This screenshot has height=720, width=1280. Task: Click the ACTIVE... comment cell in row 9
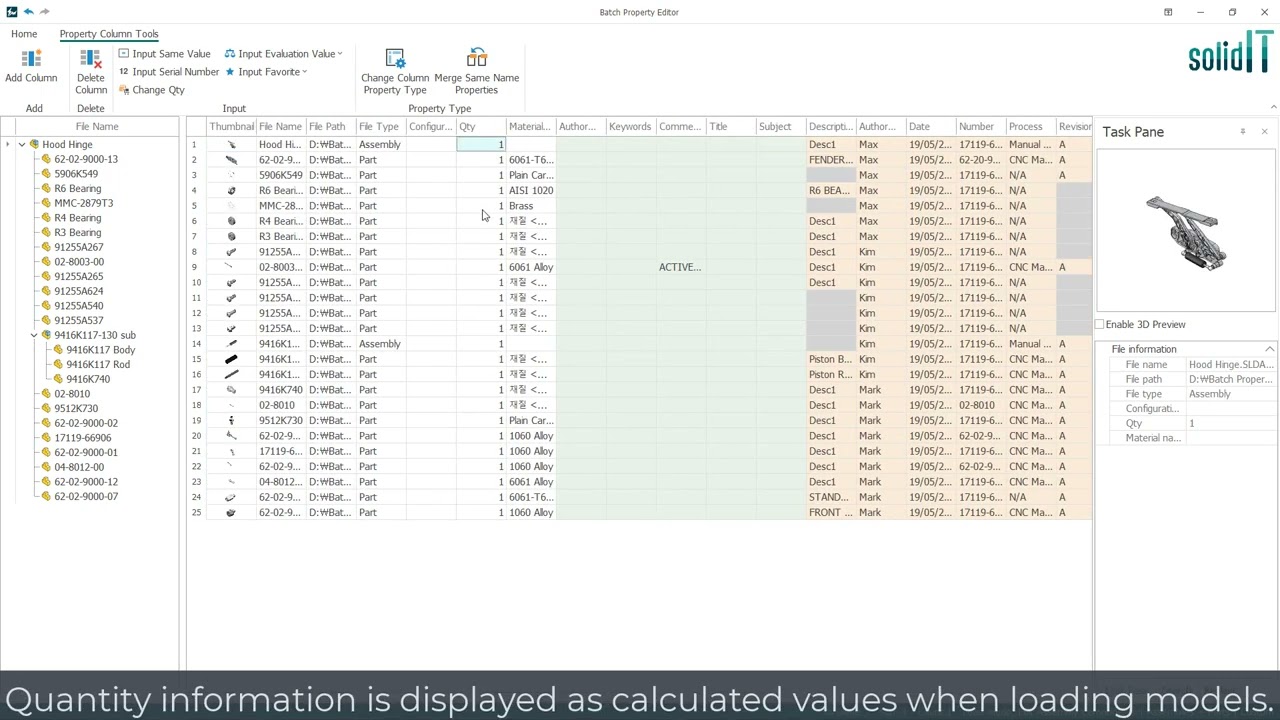tap(681, 267)
